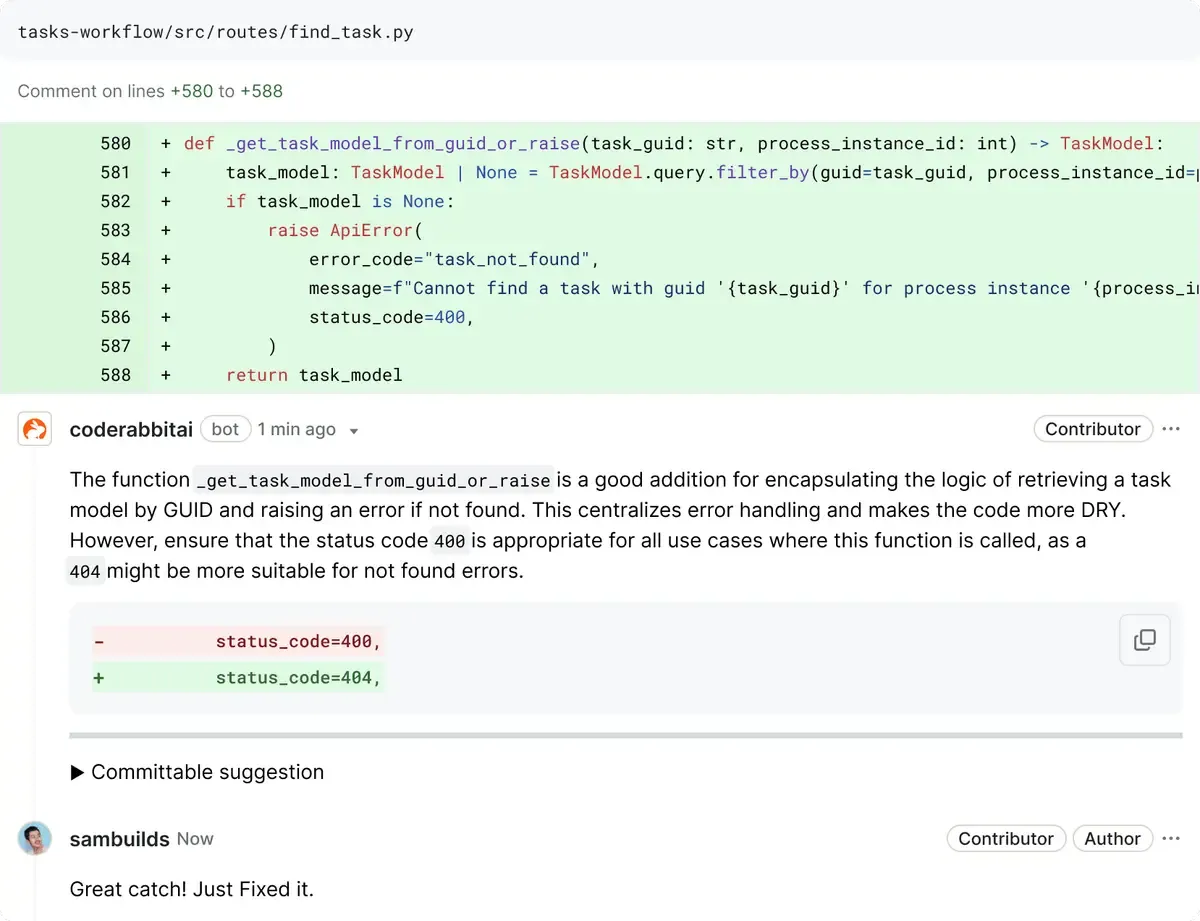Screen dimensions: 1200x921
Task: Click line number 582
Action: 116,201
